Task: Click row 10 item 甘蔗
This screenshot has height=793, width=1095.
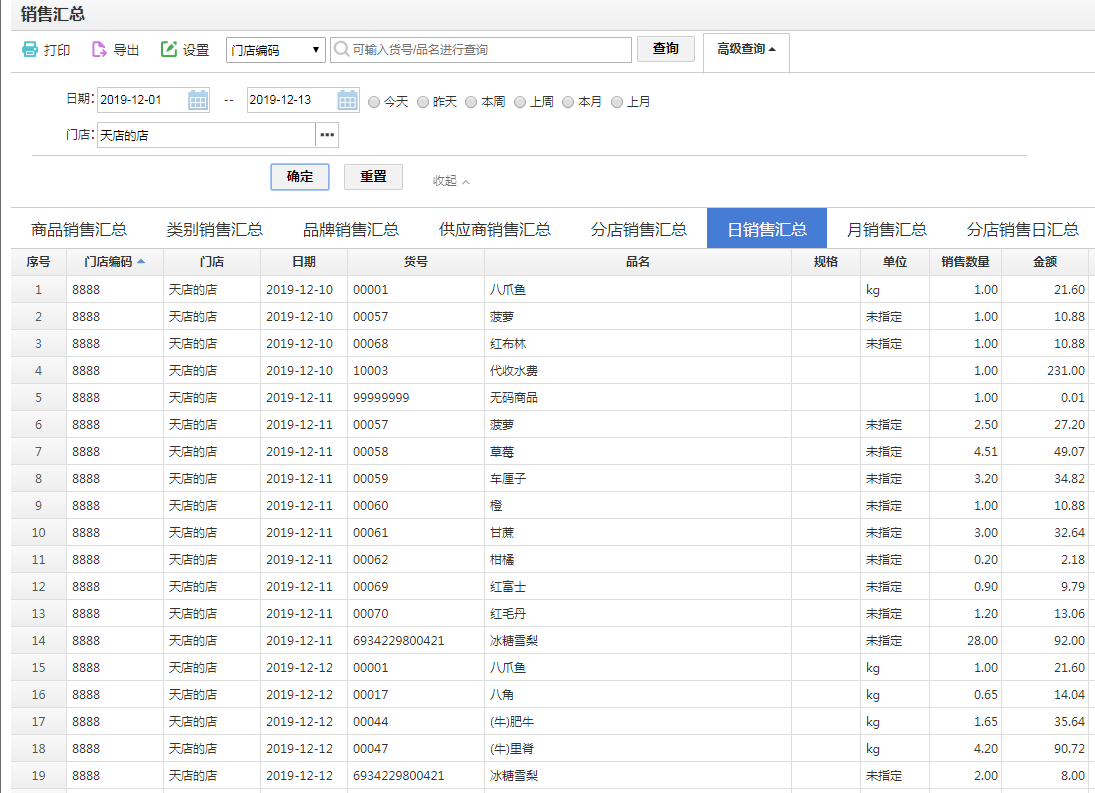Action: click(x=501, y=533)
